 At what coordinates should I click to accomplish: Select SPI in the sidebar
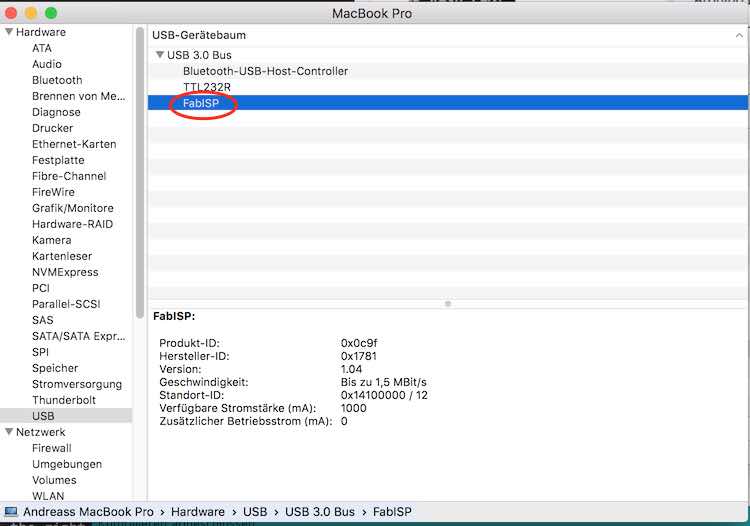[40, 352]
